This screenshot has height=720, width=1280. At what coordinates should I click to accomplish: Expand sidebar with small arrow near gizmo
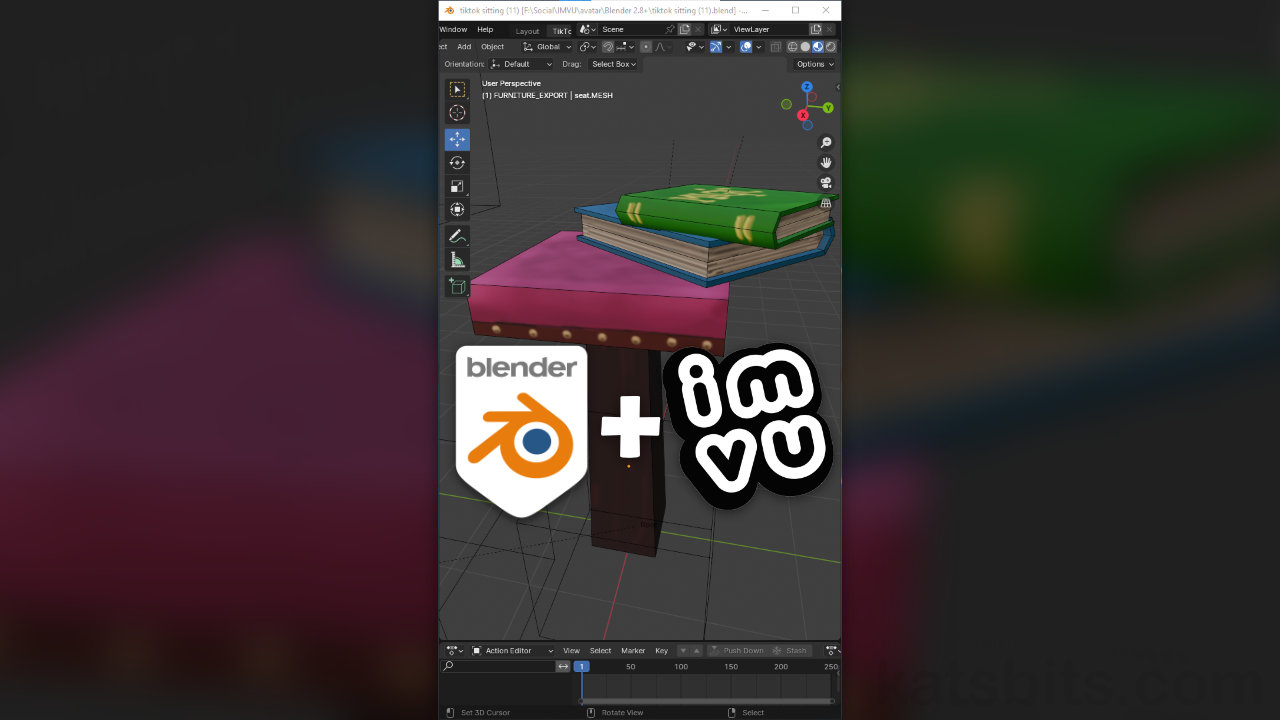(838, 88)
